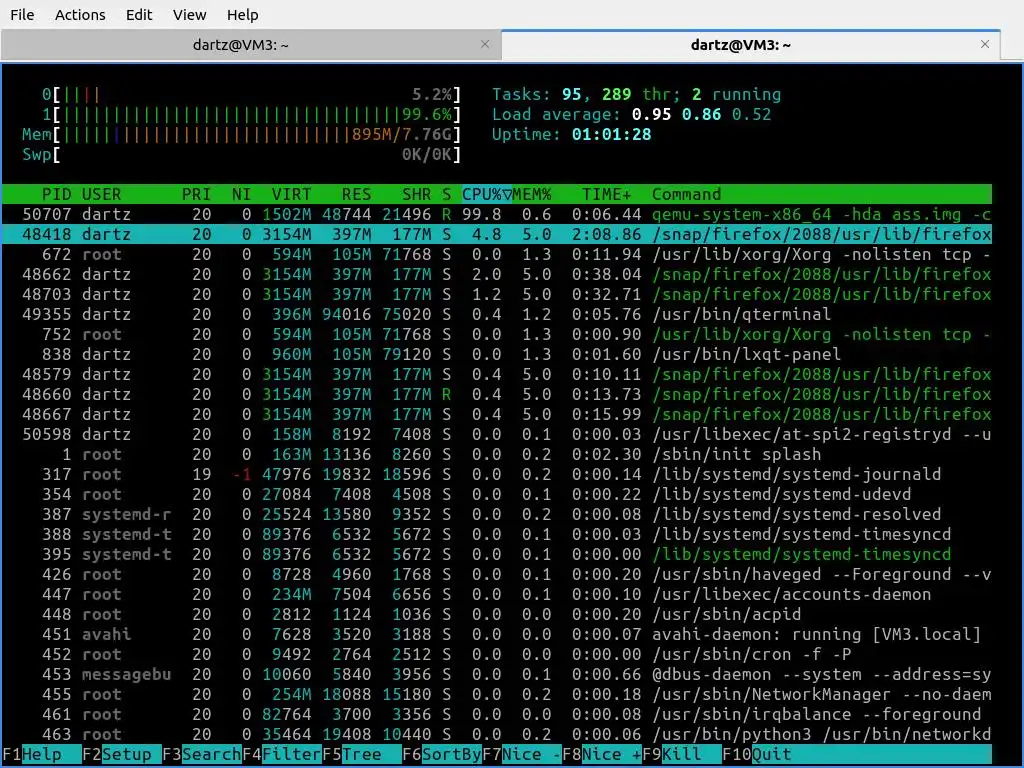1024x768 pixels.
Task: Select acpid process row PID 448
Action: pos(497,614)
